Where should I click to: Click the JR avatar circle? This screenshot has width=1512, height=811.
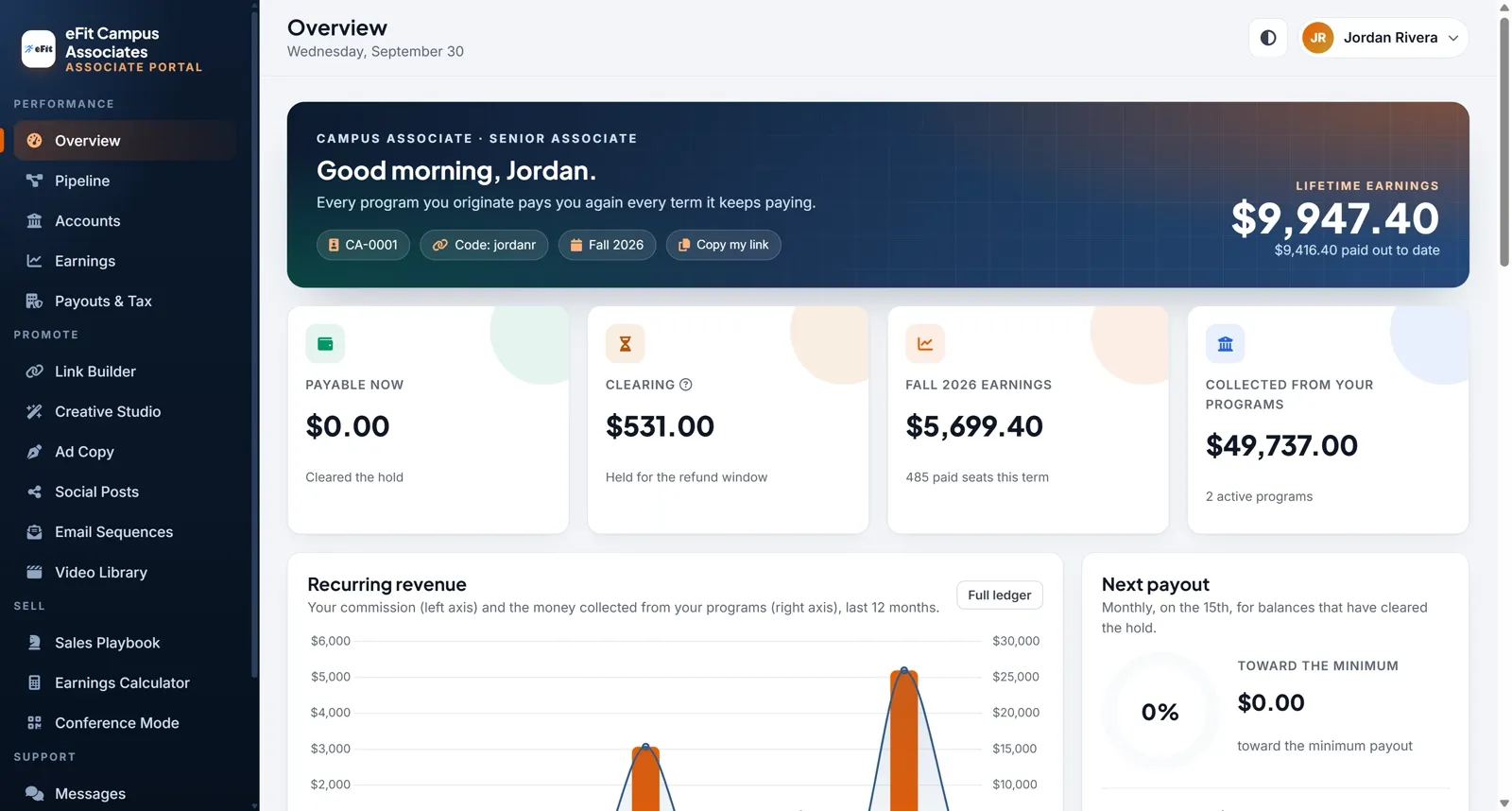tap(1317, 38)
